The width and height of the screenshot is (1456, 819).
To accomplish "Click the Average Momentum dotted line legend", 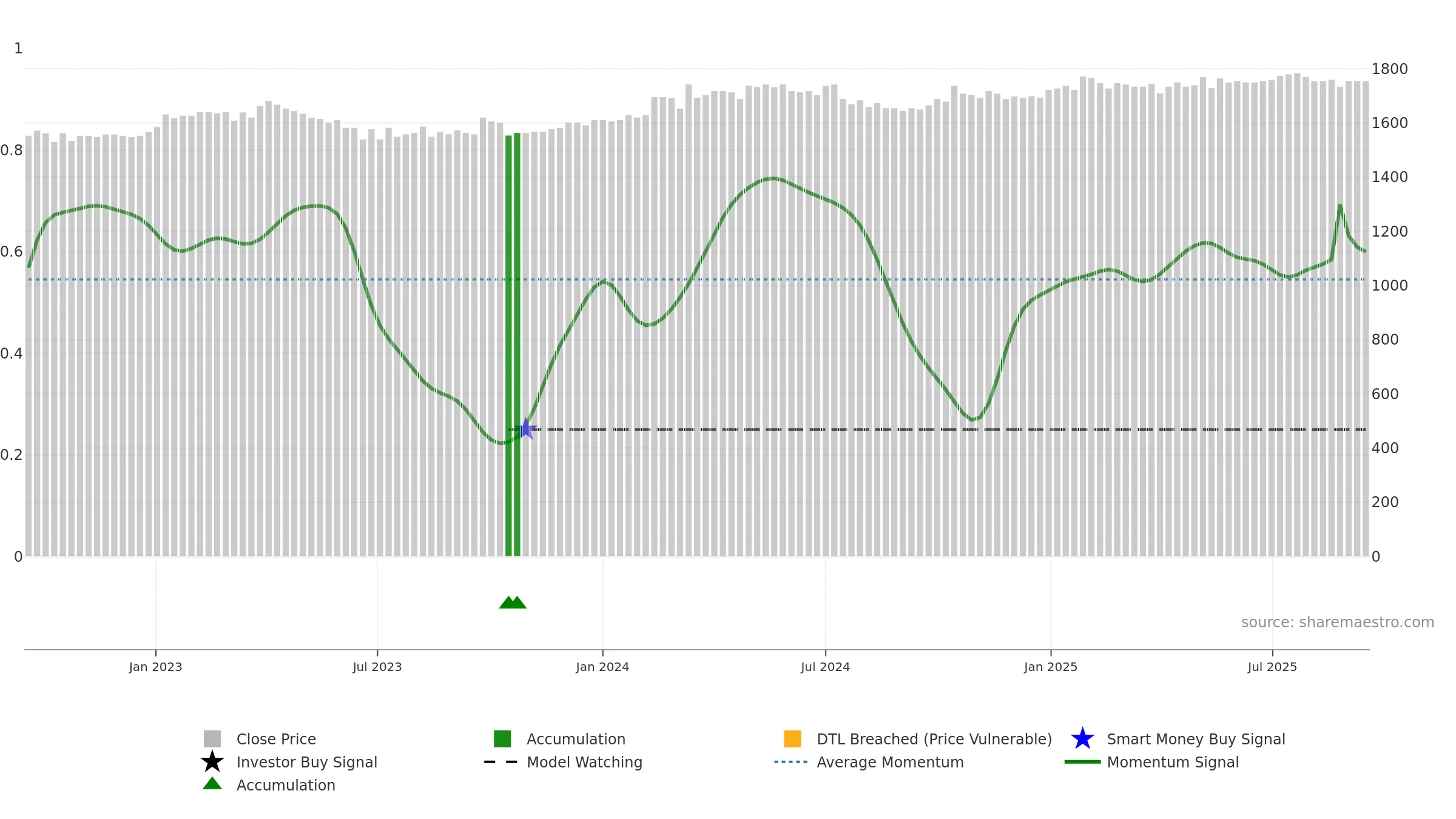I will (791, 762).
